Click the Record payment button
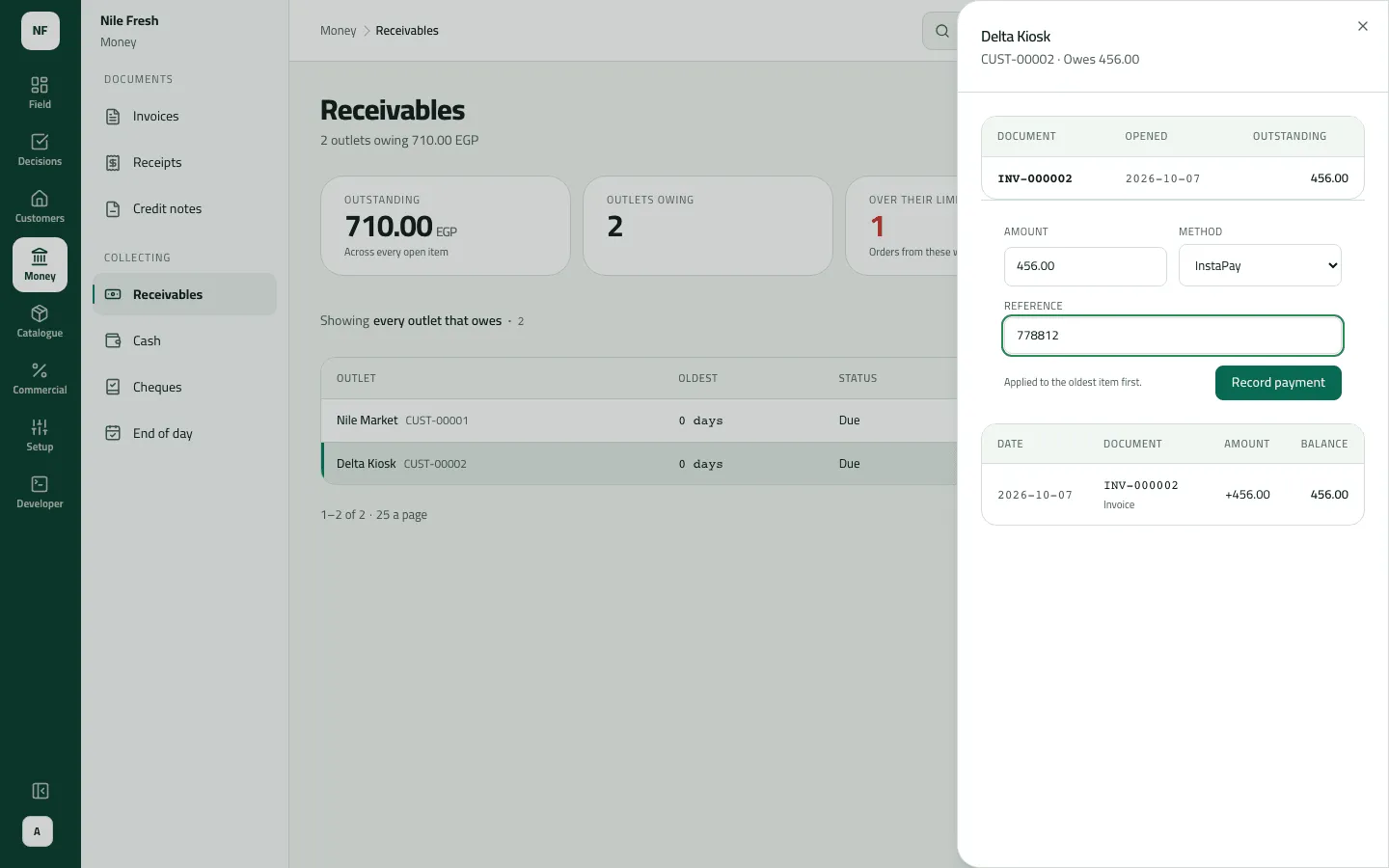1389x868 pixels. click(1278, 383)
